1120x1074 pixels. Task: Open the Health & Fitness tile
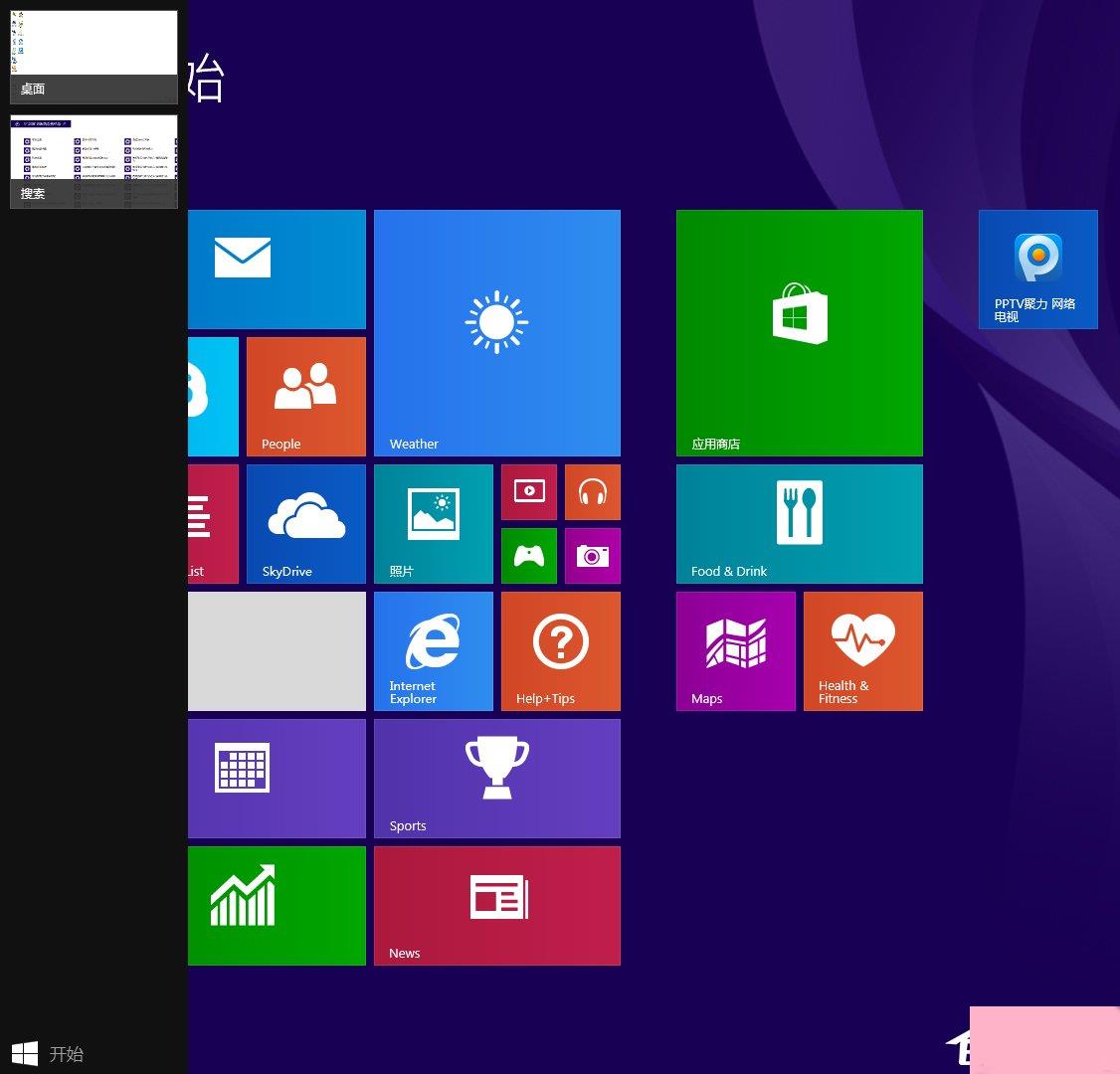862,651
